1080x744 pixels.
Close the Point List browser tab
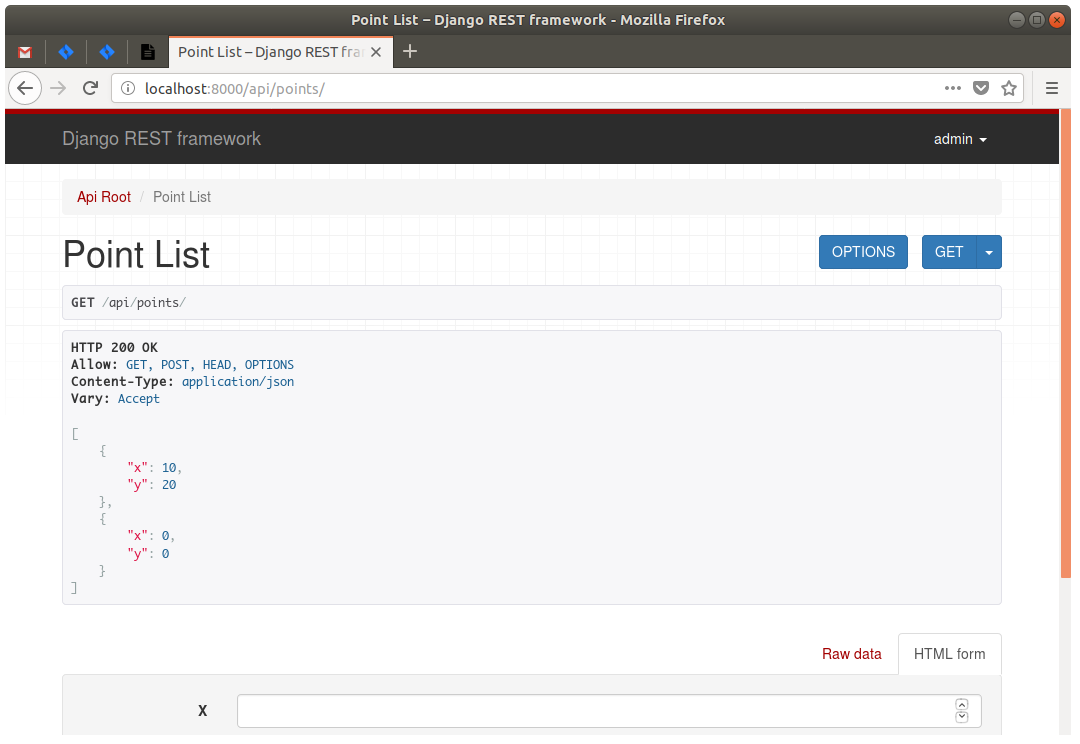click(376, 52)
